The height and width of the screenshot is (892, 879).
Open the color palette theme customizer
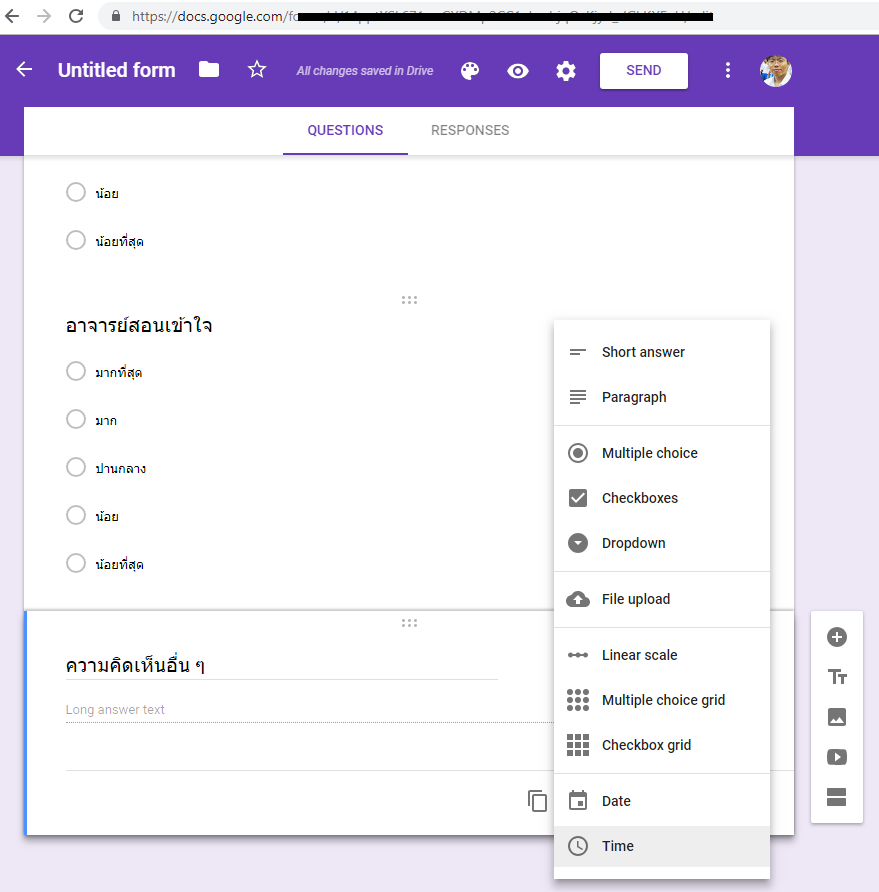pos(470,71)
